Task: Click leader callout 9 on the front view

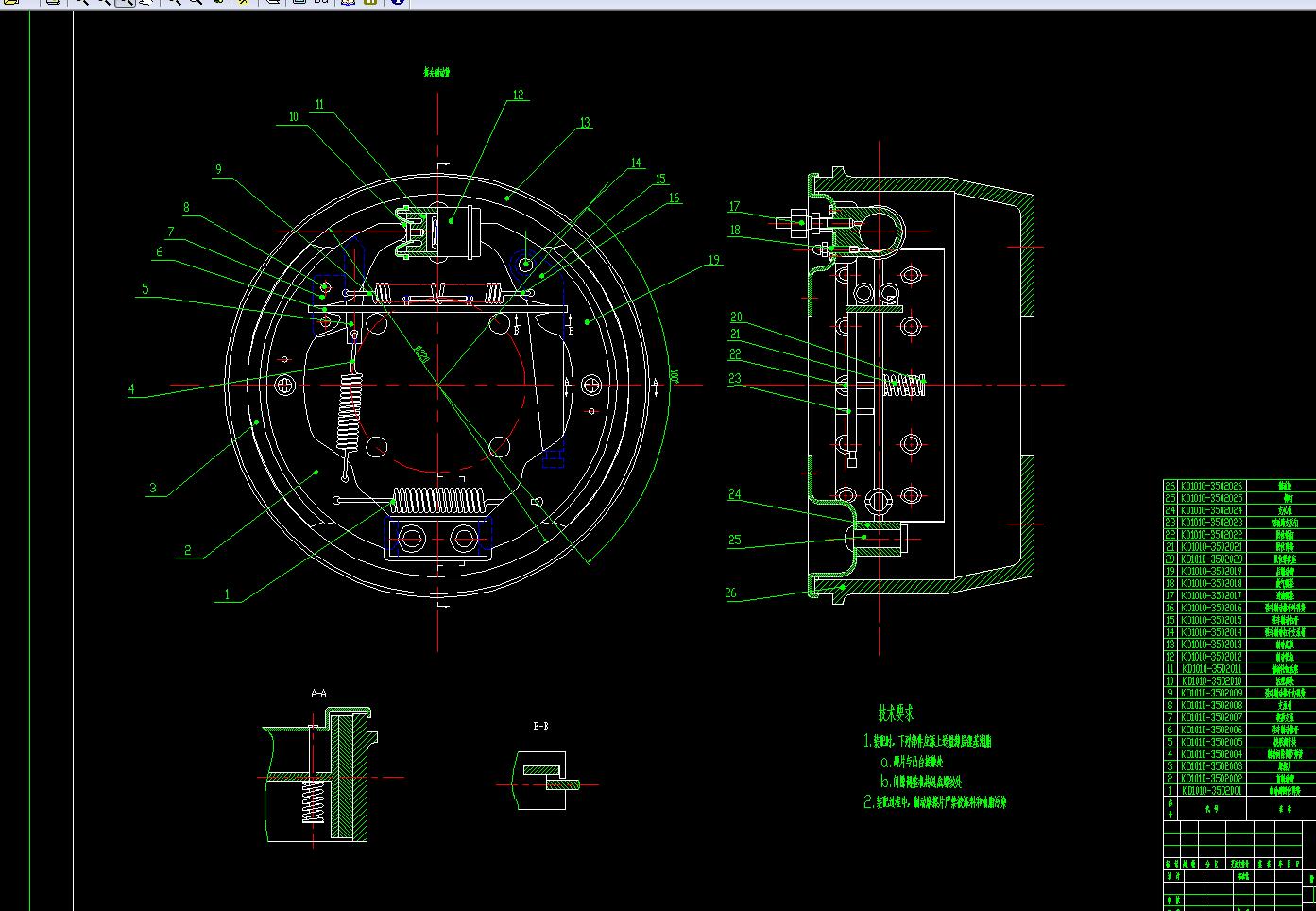Action: (x=218, y=170)
